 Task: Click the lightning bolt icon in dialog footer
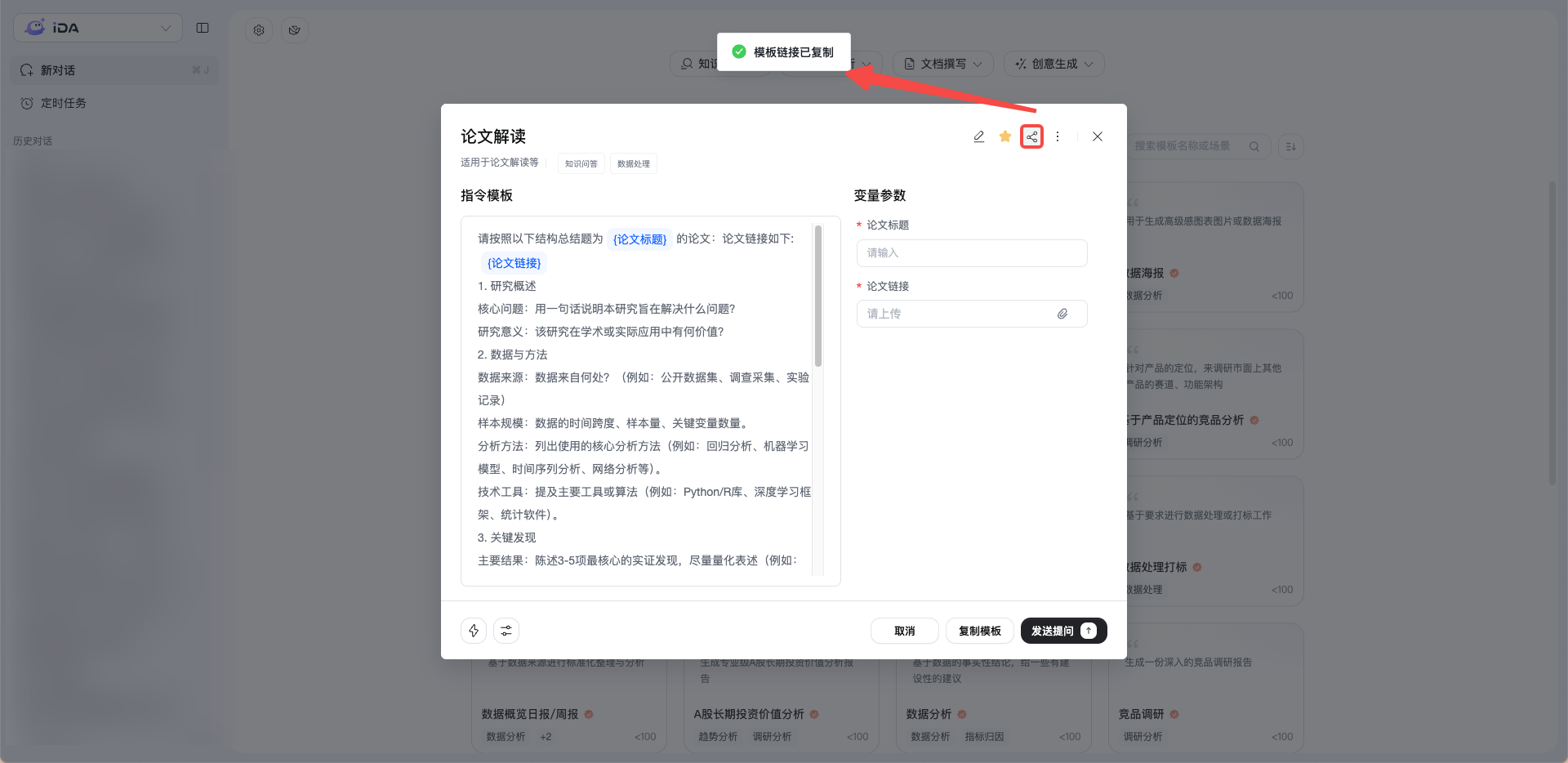[474, 631]
